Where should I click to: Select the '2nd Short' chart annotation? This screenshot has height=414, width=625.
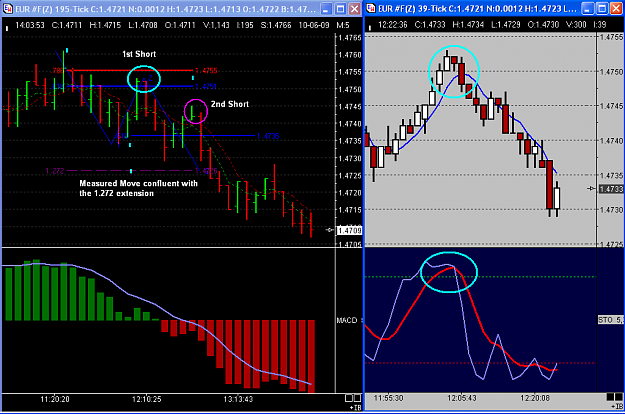230,104
